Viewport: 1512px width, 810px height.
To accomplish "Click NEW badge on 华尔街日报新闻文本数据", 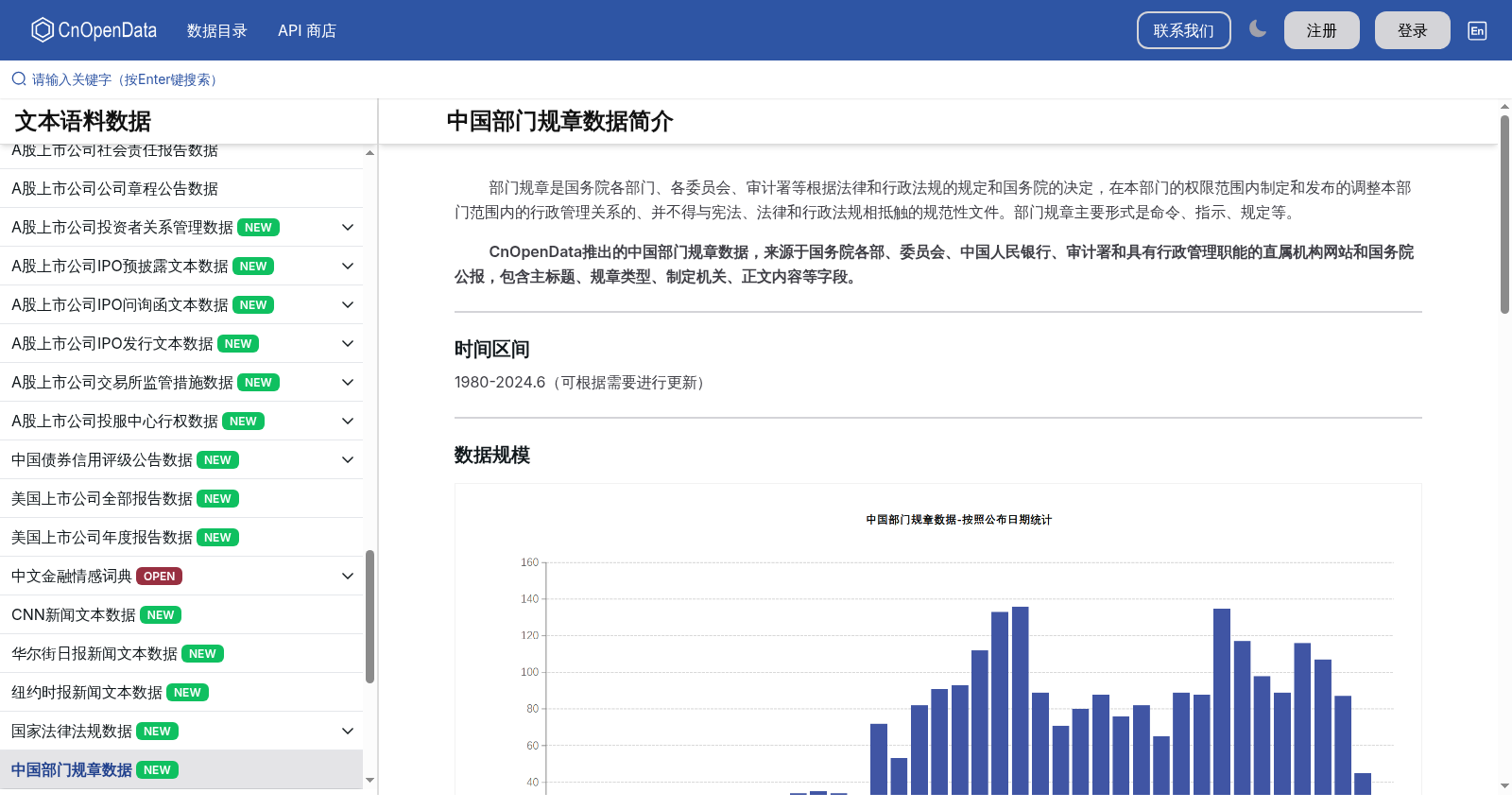I will 202,654.
